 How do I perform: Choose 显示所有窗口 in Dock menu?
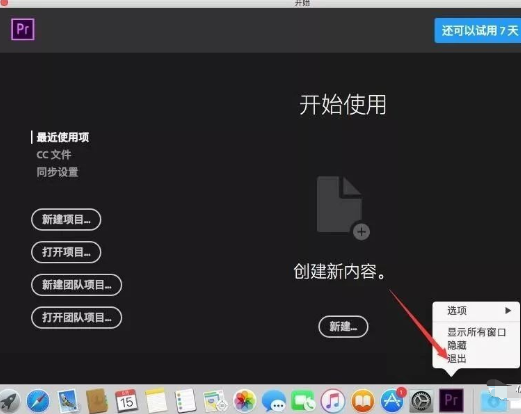click(476, 332)
